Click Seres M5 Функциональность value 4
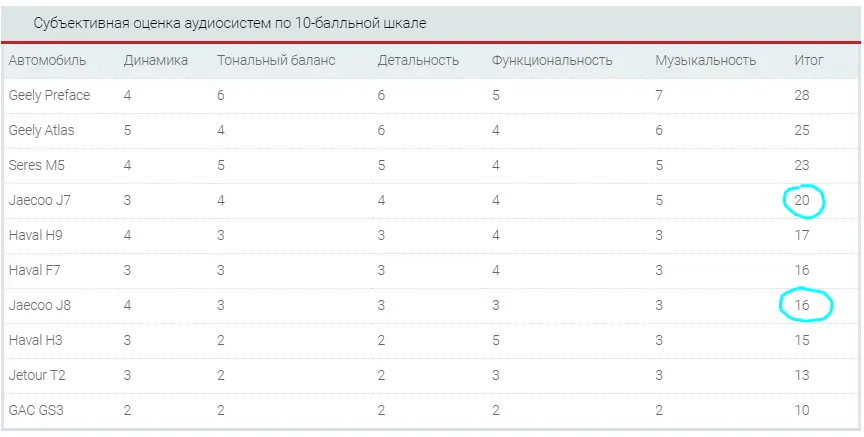Image resolution: width=864 pixels, height=437 pixels. [x=496, y=165]
